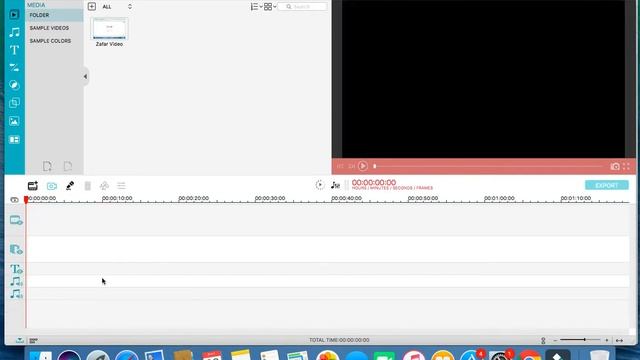Image resolution: width=640 pixels, height=360 pixels.
Task: Open the Overlays sidebar icon
Action: point(14,103)
